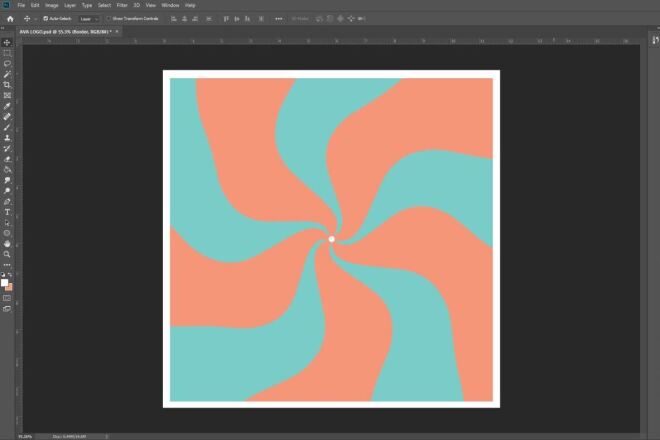This screenshot has width=660, height=440.
Task: Select the History Brush tool
Action: click(7, 149)
